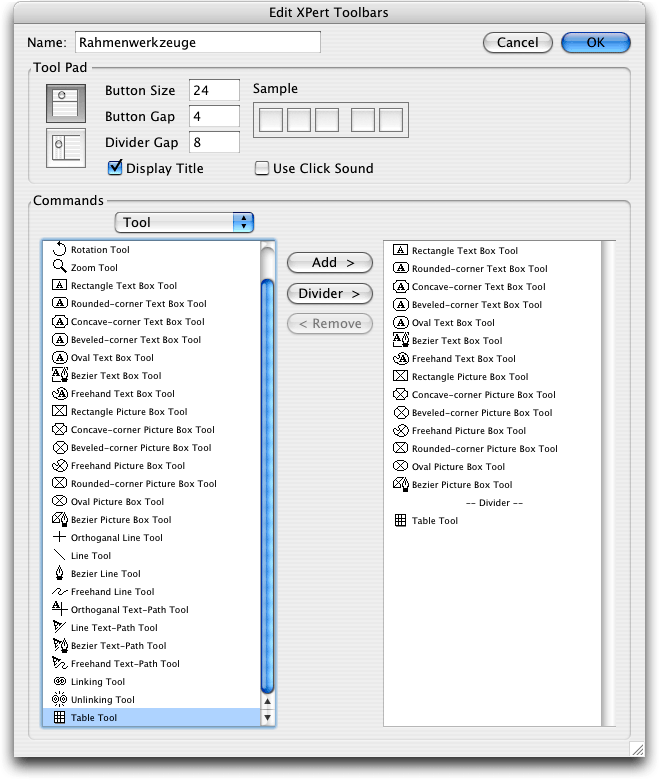659x780 pixels.
Task: Select the Rotation Tool icon in left list
Action: click(x=59, y=249)
